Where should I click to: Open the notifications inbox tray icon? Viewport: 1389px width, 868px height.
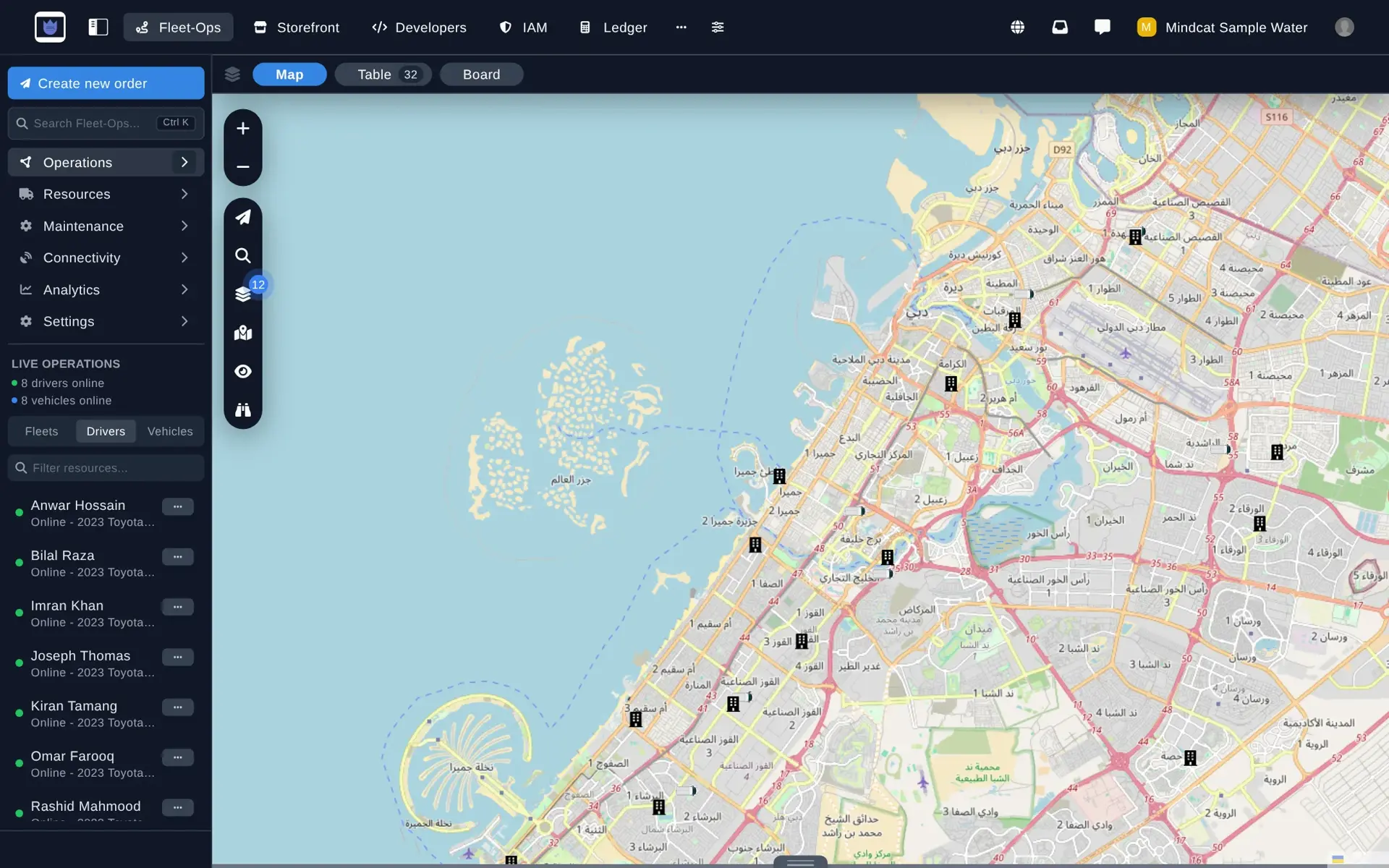(x=1060, y=27)
